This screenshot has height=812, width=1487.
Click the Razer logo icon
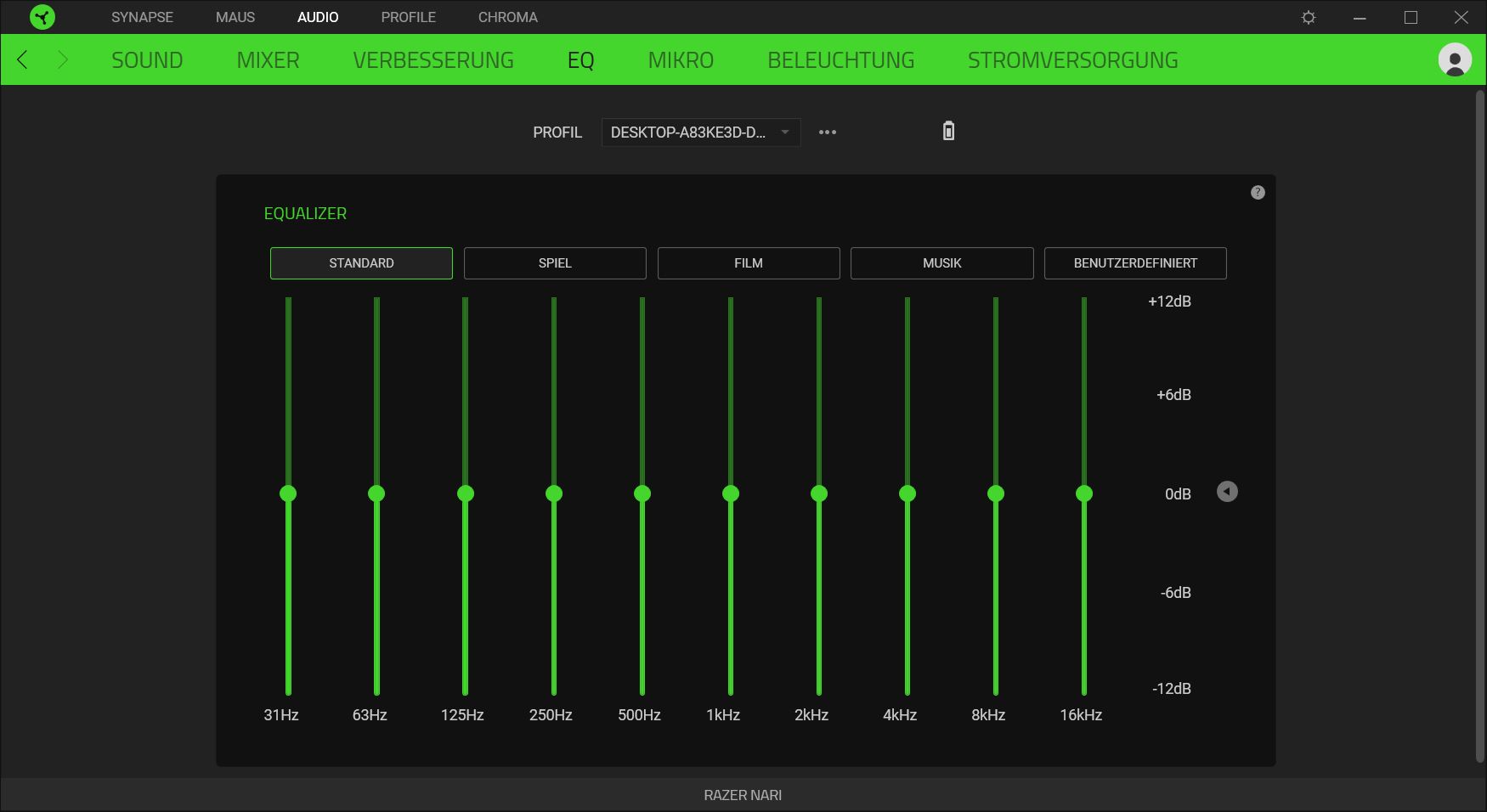(42, 17)
